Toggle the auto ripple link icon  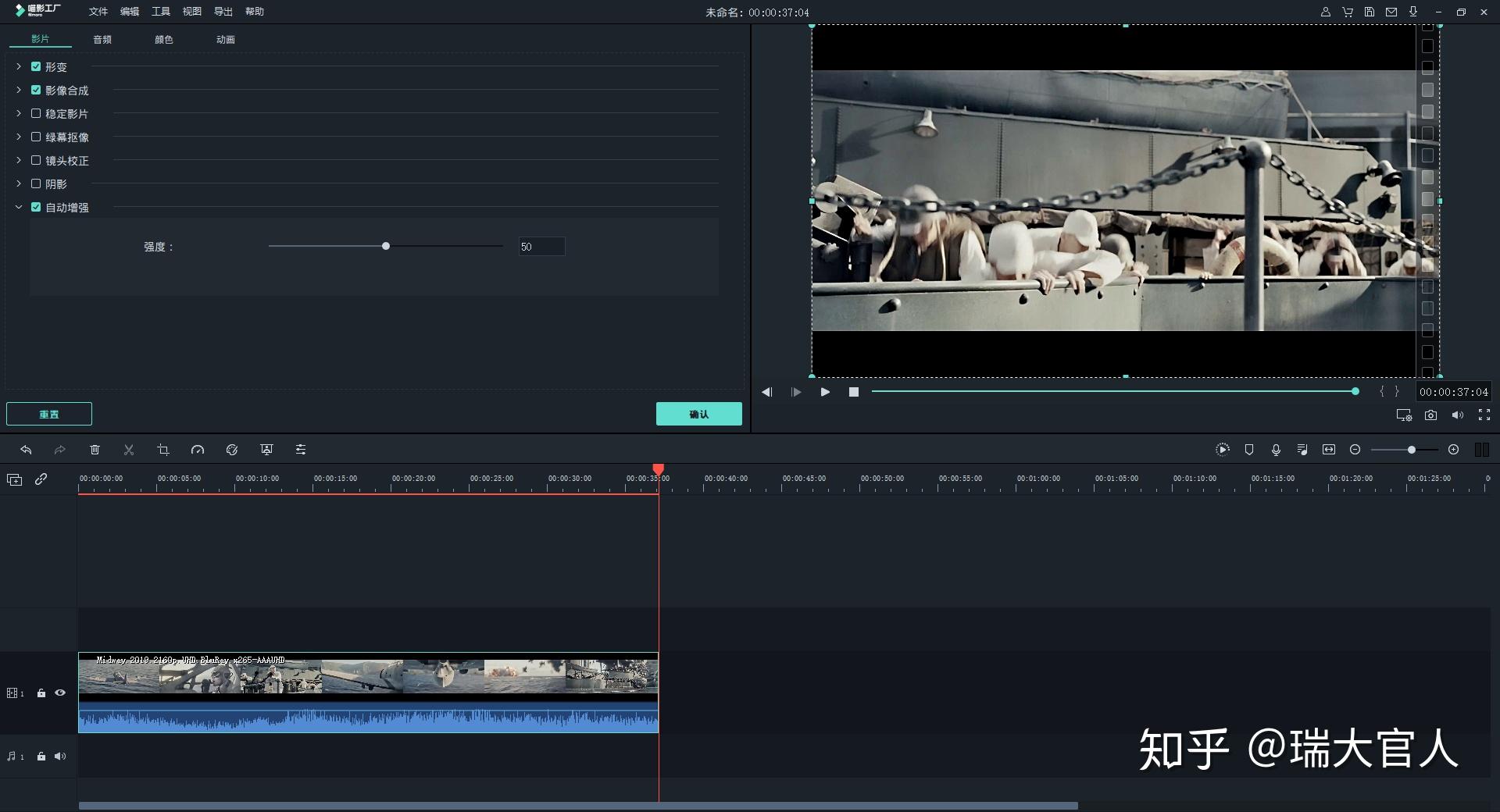tap(41, 479)
